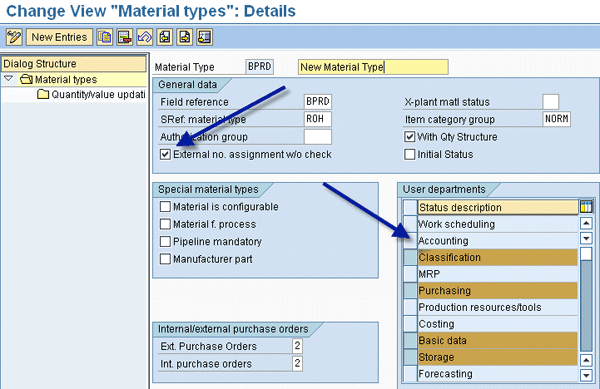Click the Authorization group input box

318,137
